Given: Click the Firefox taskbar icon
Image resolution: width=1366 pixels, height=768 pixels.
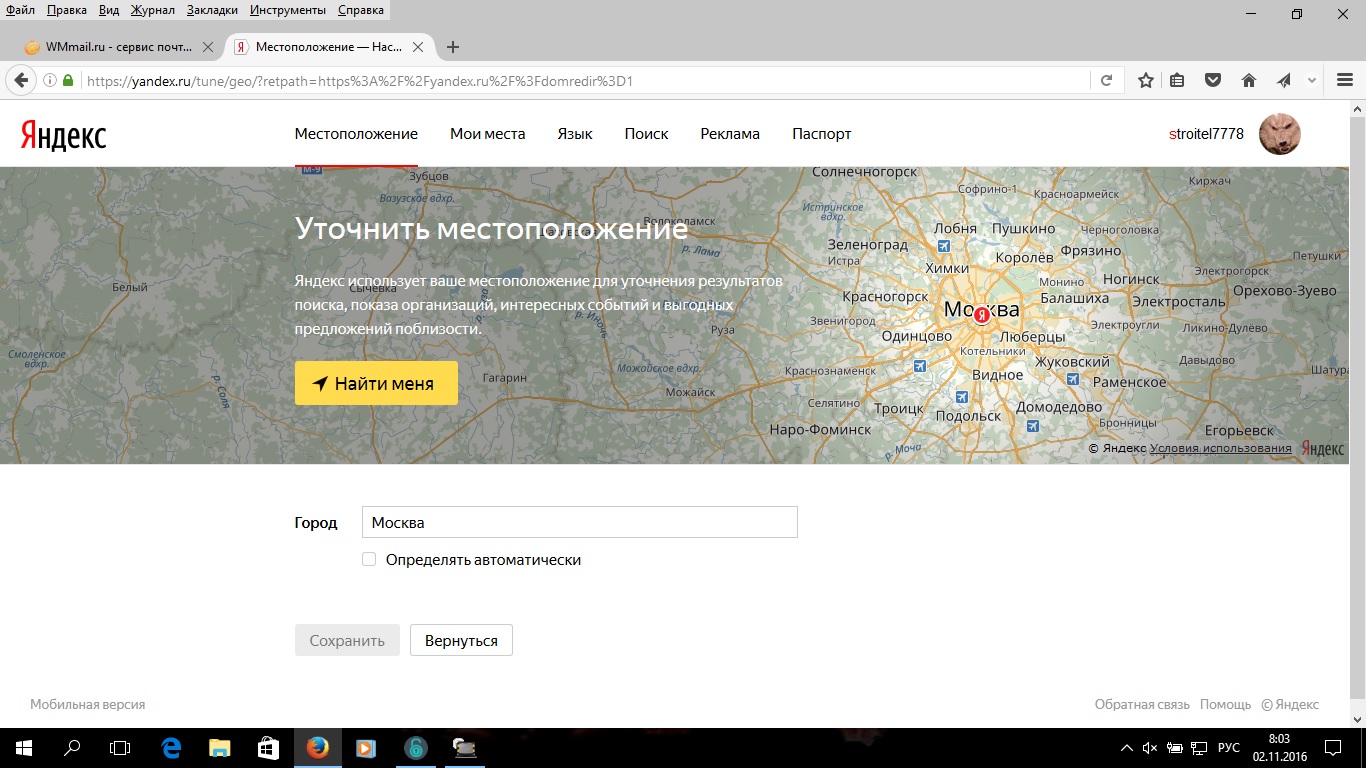Looking at the screenshot, I should coord(317,747).
